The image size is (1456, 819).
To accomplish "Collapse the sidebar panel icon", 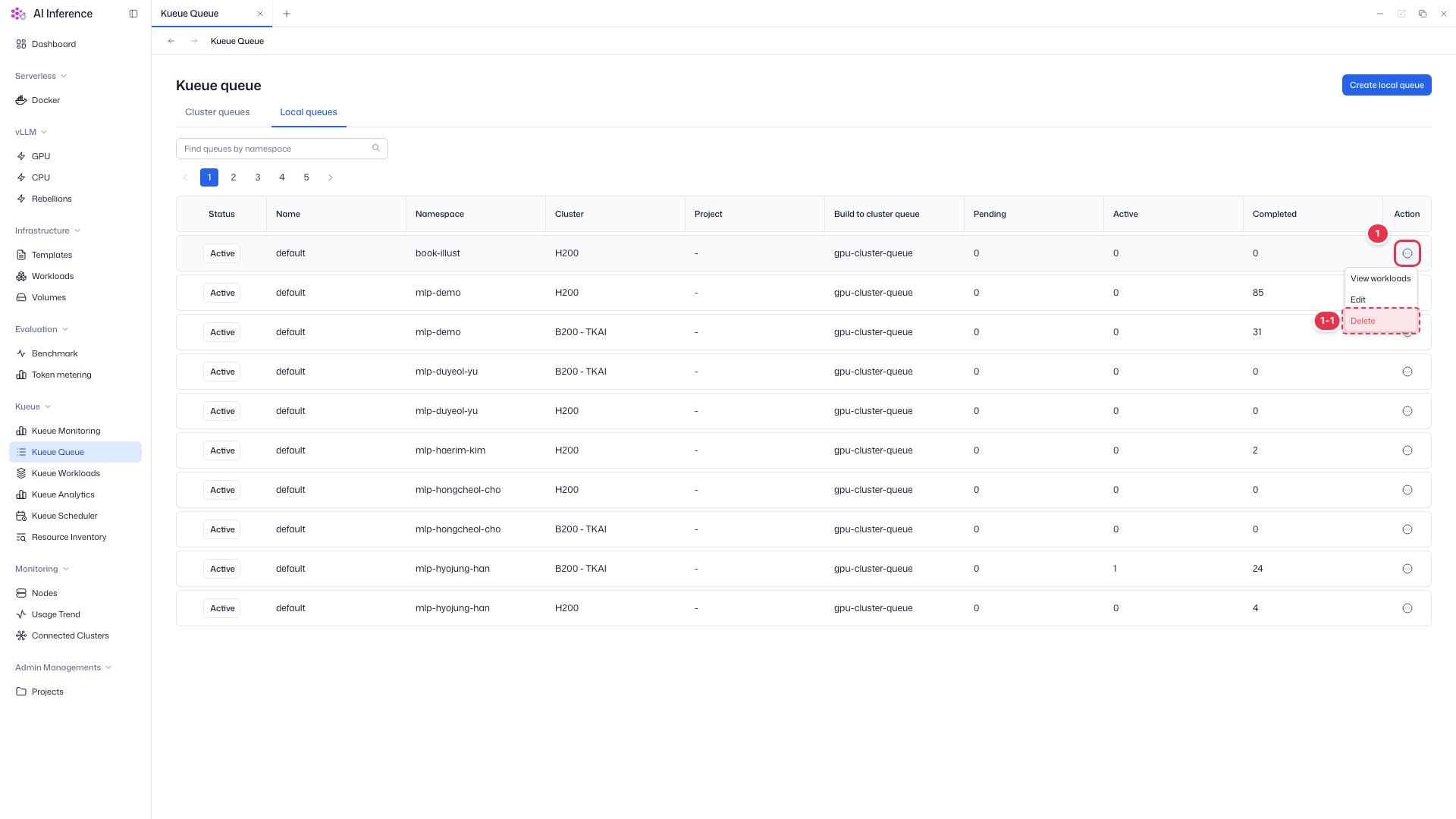I will [133, 14].
